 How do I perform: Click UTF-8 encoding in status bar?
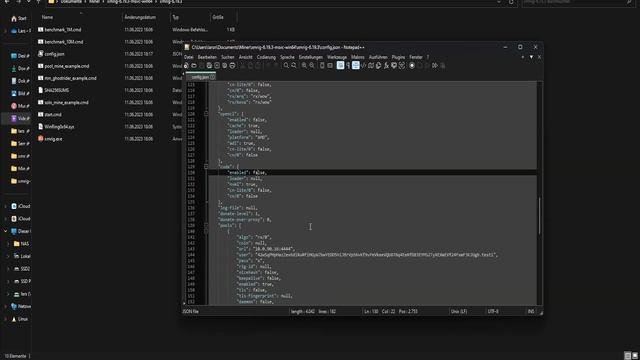(493, 311)
